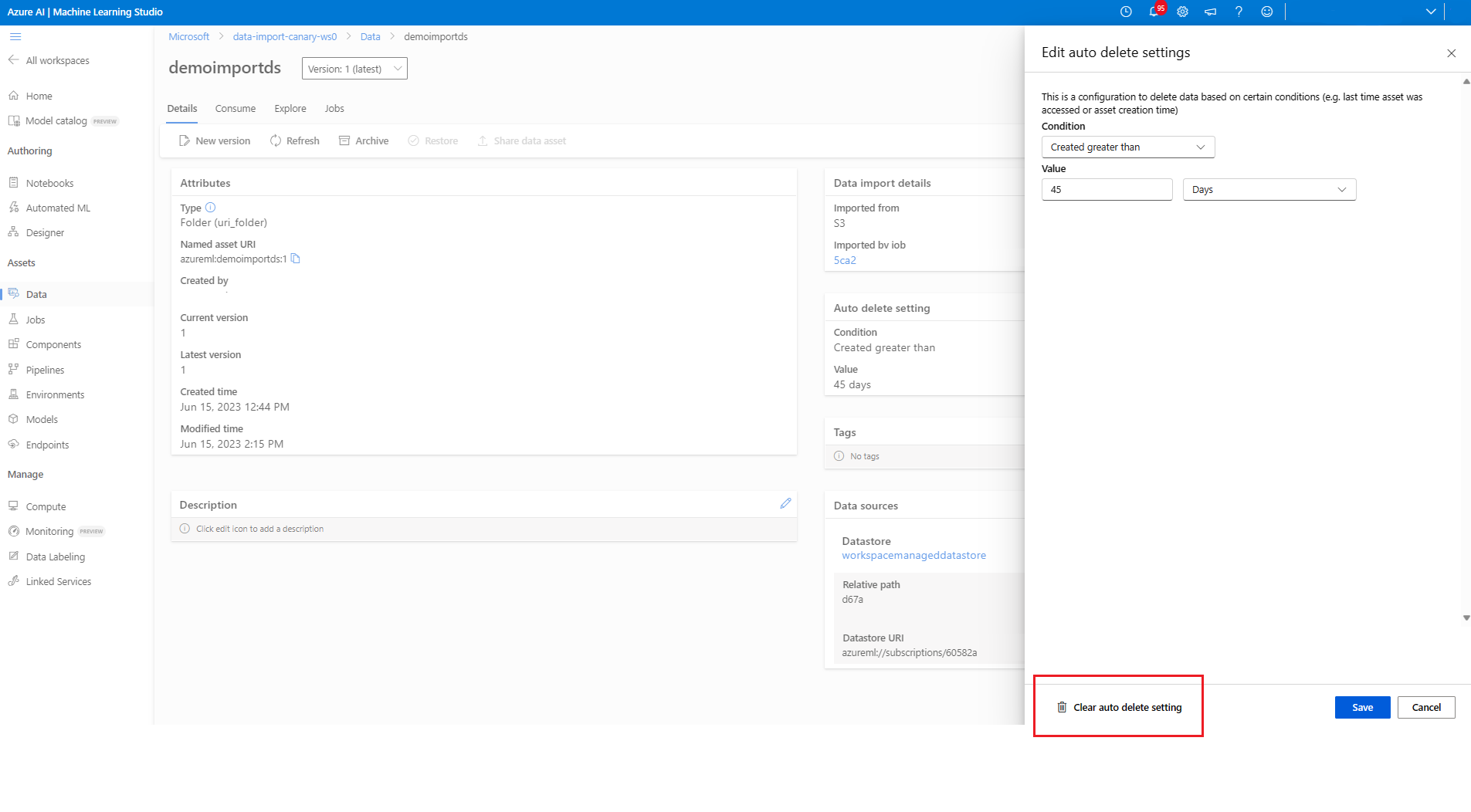
Task: Expand the Condition dropdown
Action: (x=1127, y=147)
